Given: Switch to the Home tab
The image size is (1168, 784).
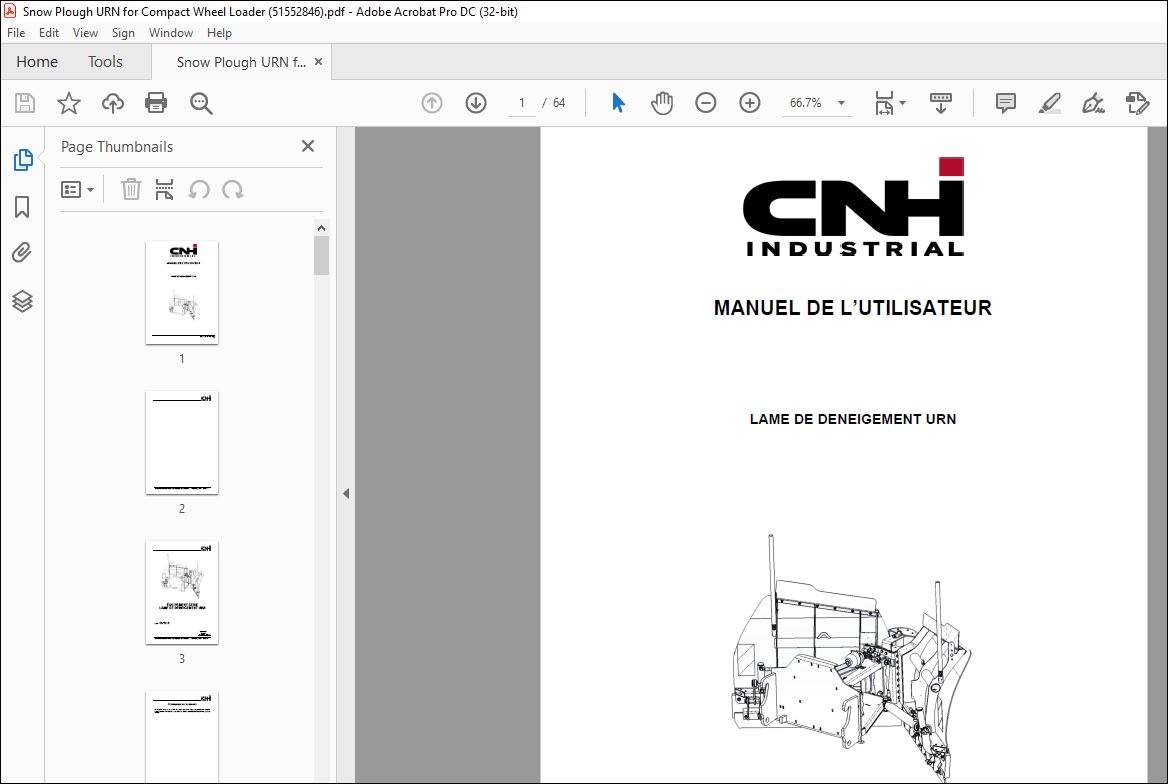Looking at the screenshot, I should coord(37,62).
